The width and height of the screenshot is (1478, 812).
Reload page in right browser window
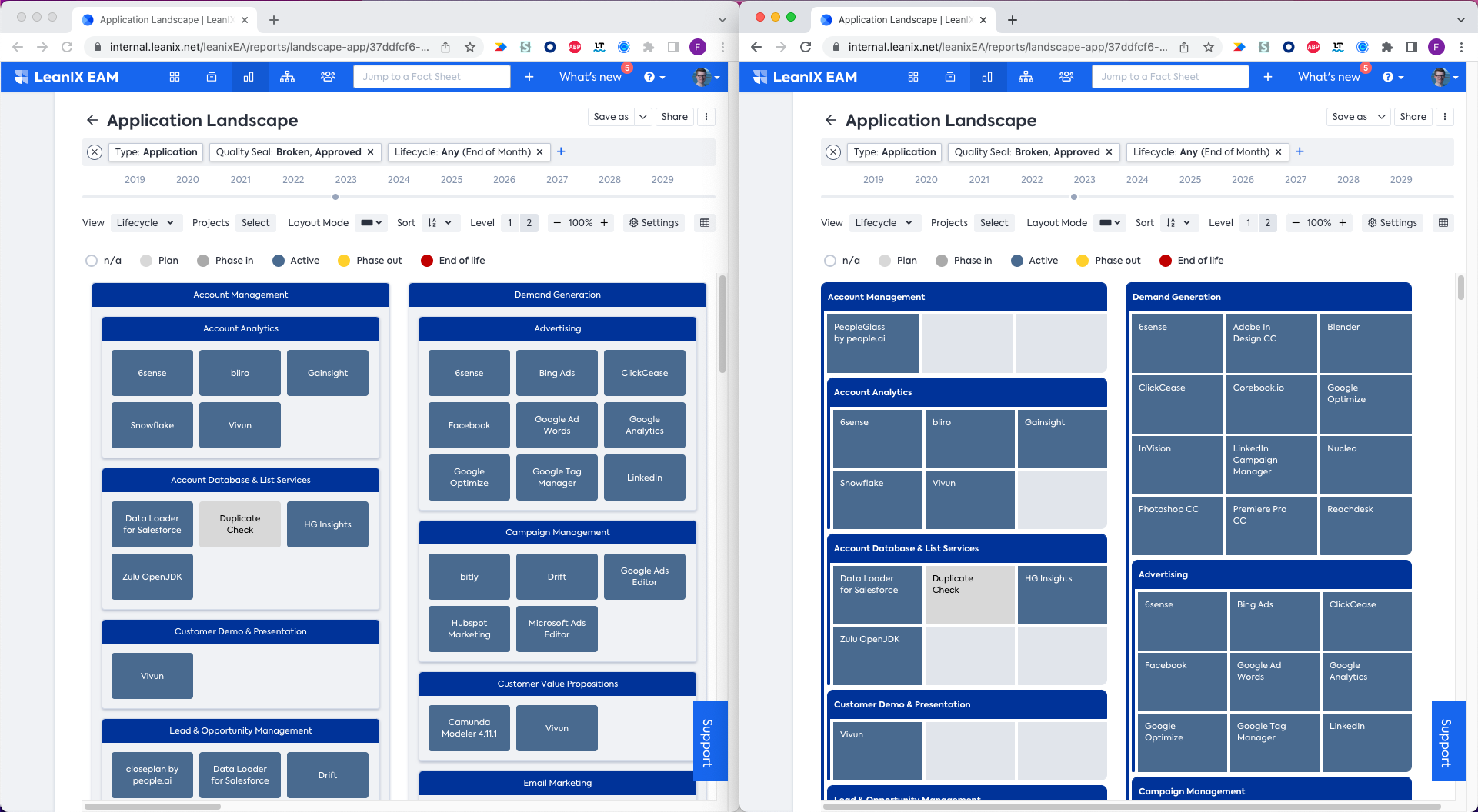806,47
